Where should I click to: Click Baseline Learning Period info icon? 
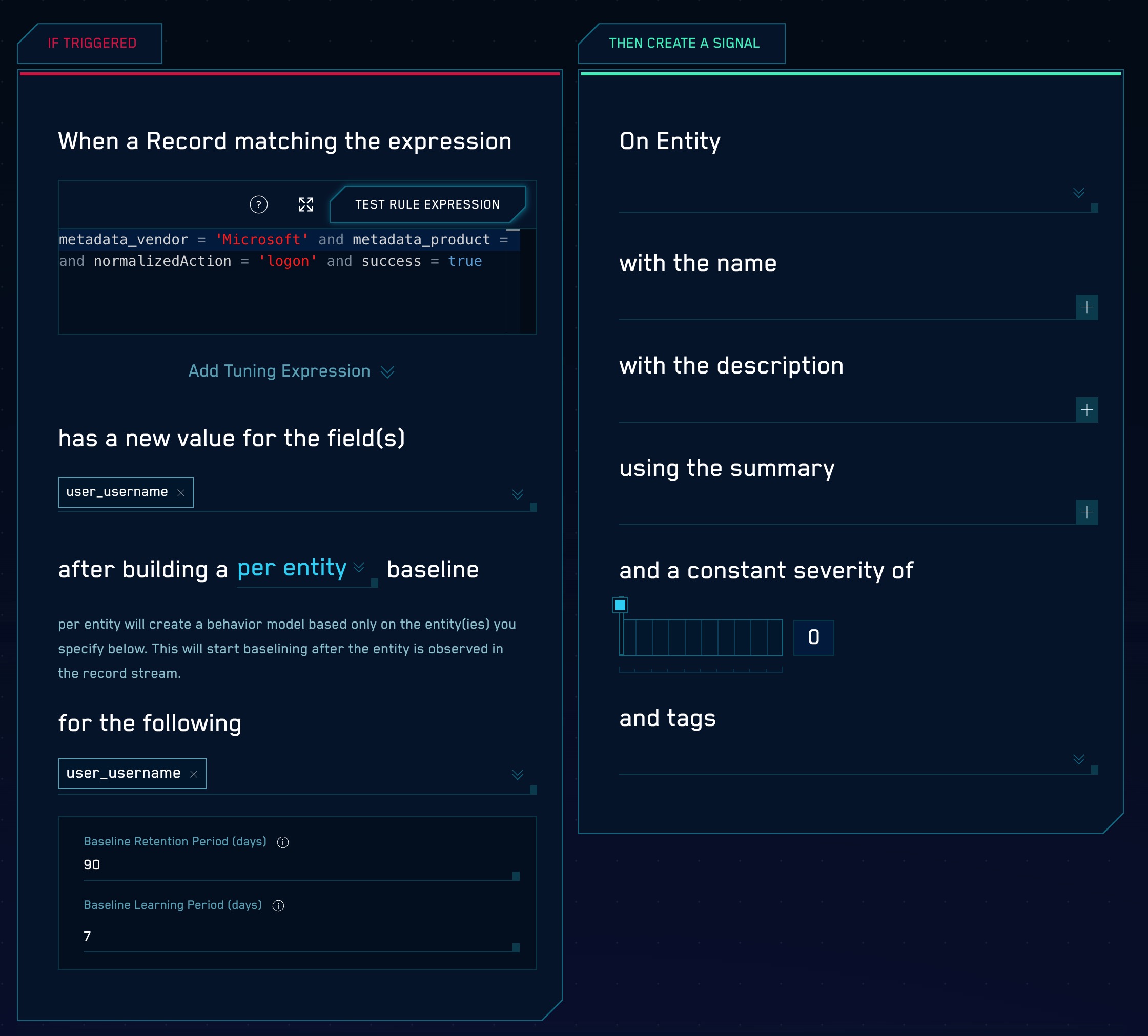tap(278, 906)
